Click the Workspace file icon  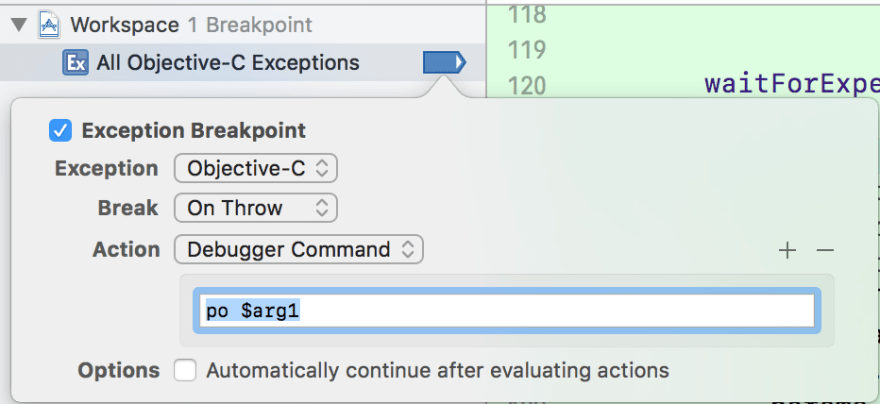49,25
